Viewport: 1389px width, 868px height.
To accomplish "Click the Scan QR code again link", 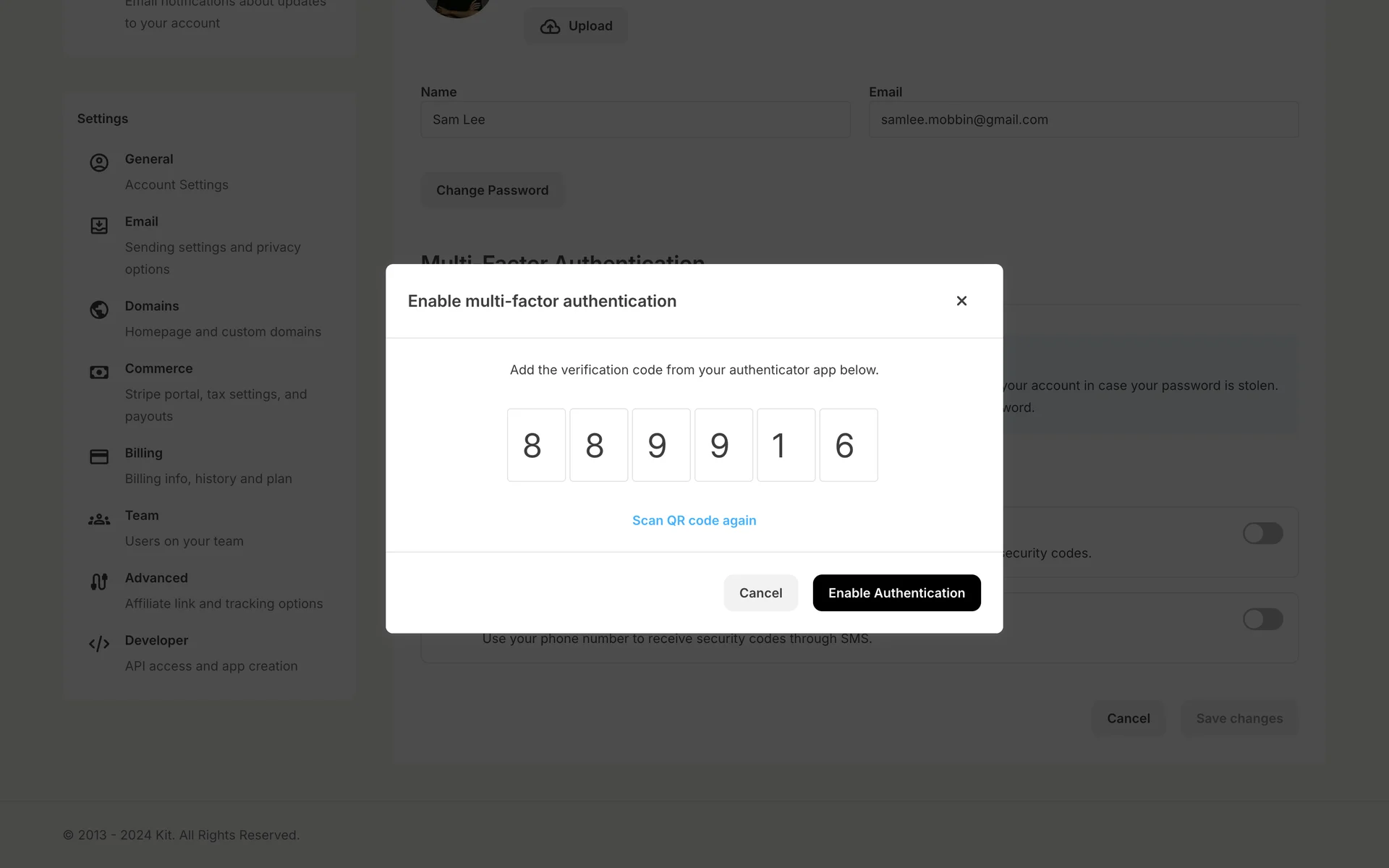I will coord(694,521).
